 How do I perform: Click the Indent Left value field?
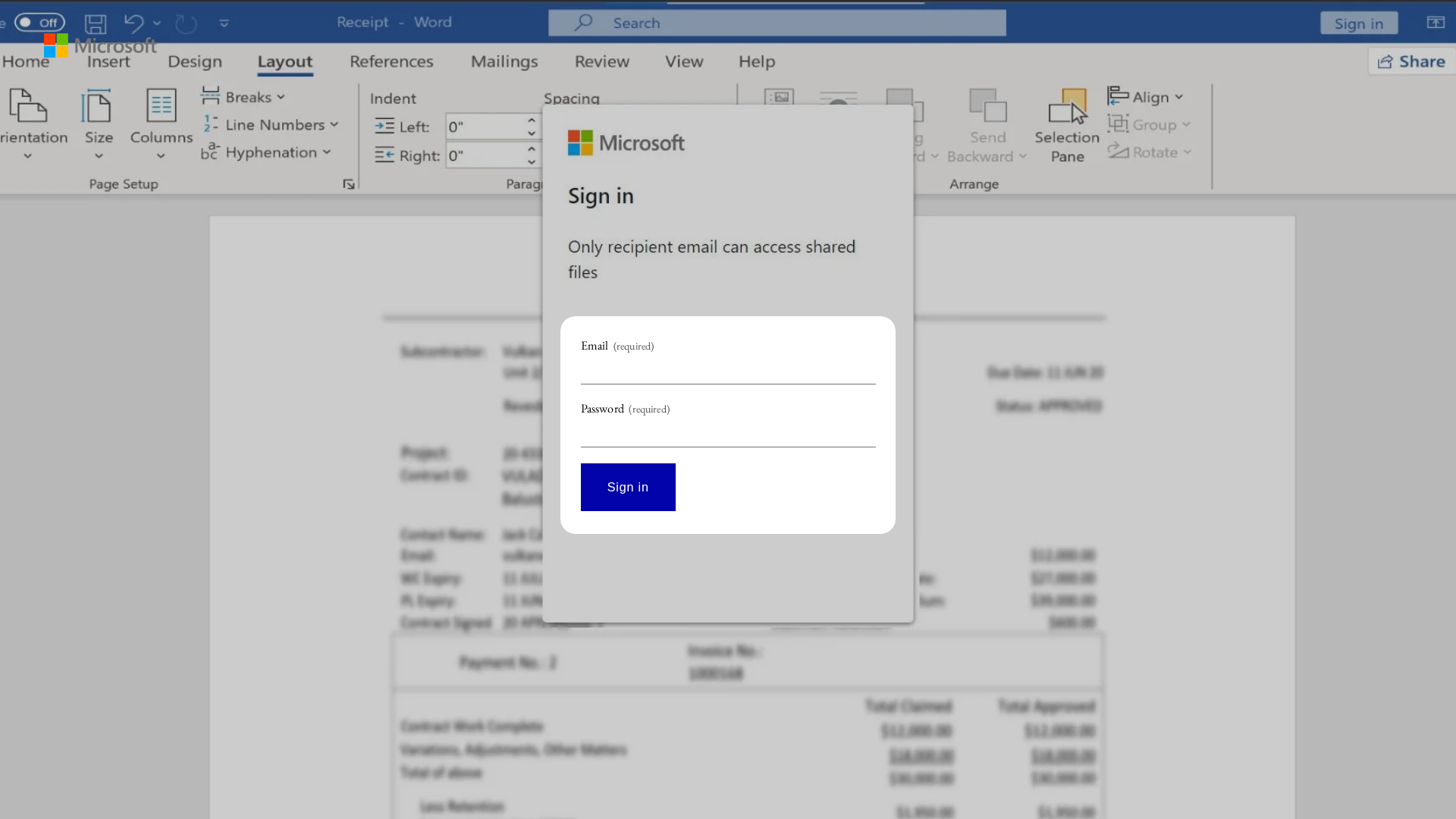pos(485,127)
